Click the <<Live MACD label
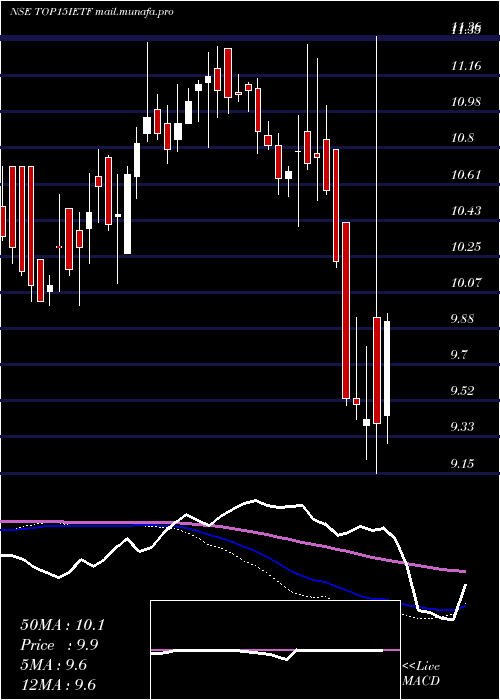 421,674
